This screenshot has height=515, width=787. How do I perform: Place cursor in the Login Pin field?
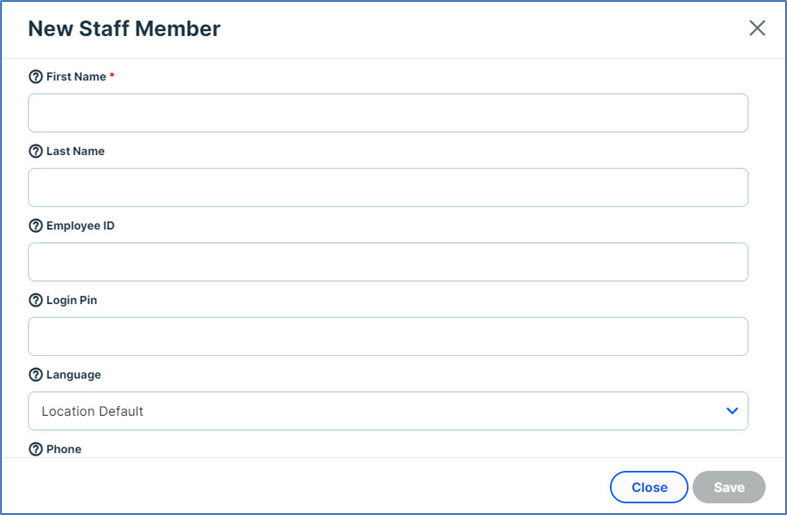tap(388, 336)
